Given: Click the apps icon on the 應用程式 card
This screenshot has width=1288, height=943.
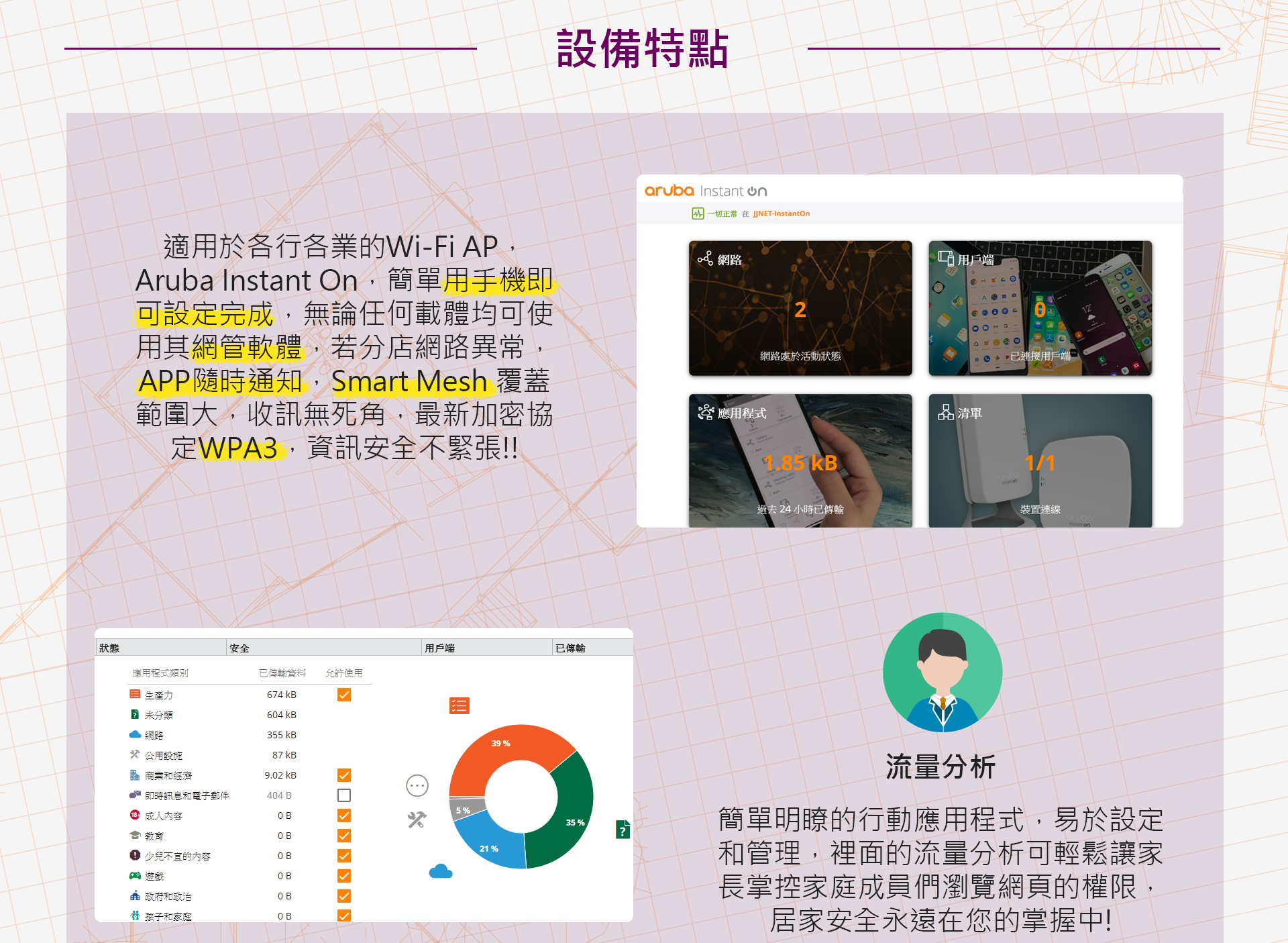Looking at the screenshot, I should coord(706,412).
